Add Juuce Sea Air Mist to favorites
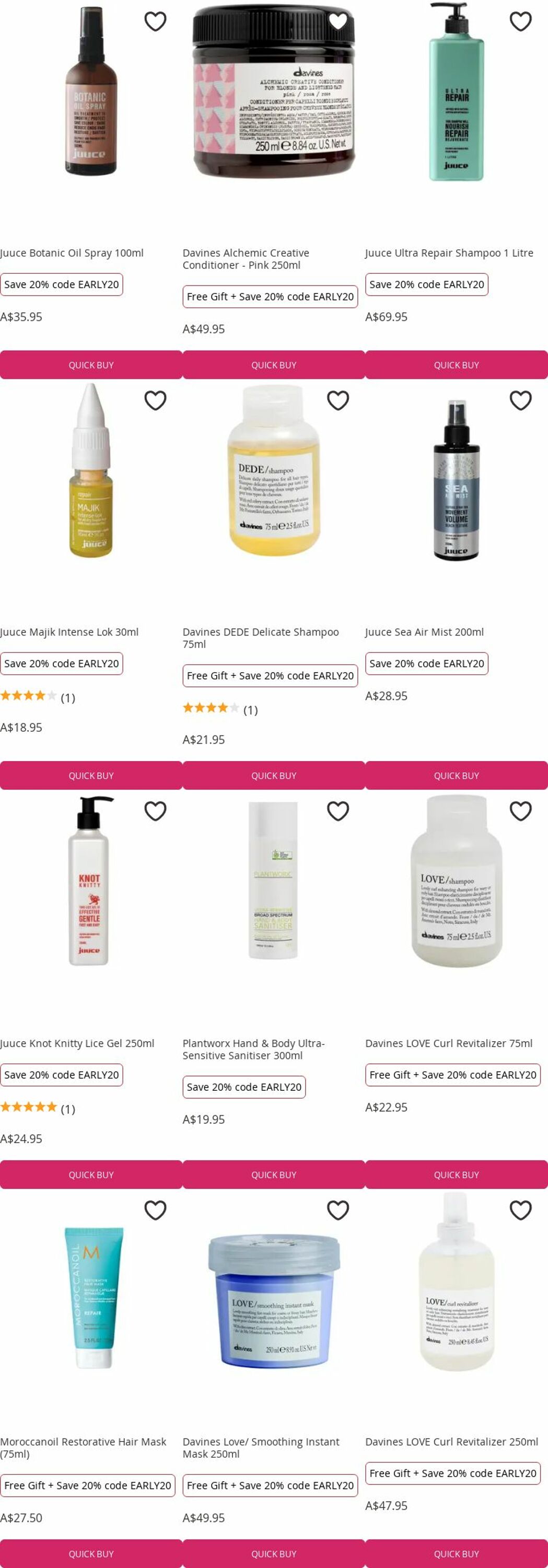Screen dimensions: 548x1568 [x=520, y=400]
